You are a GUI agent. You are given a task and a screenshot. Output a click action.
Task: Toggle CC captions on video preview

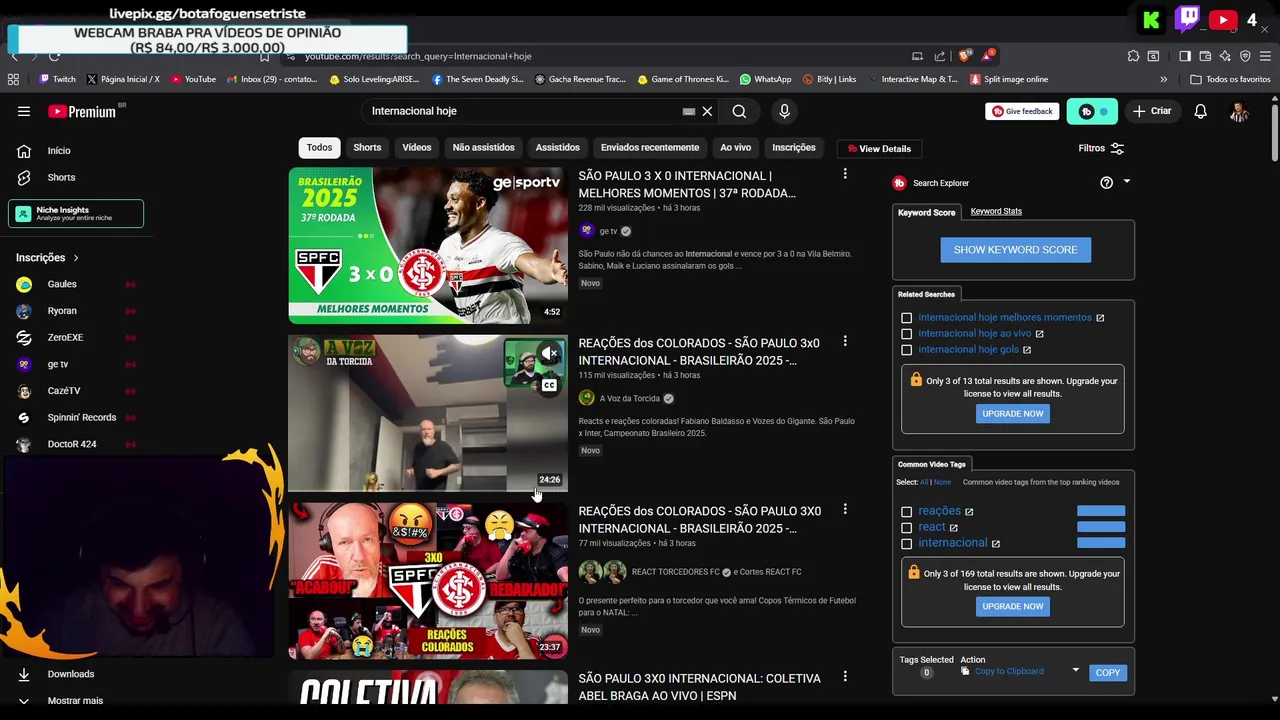(549, 386)
